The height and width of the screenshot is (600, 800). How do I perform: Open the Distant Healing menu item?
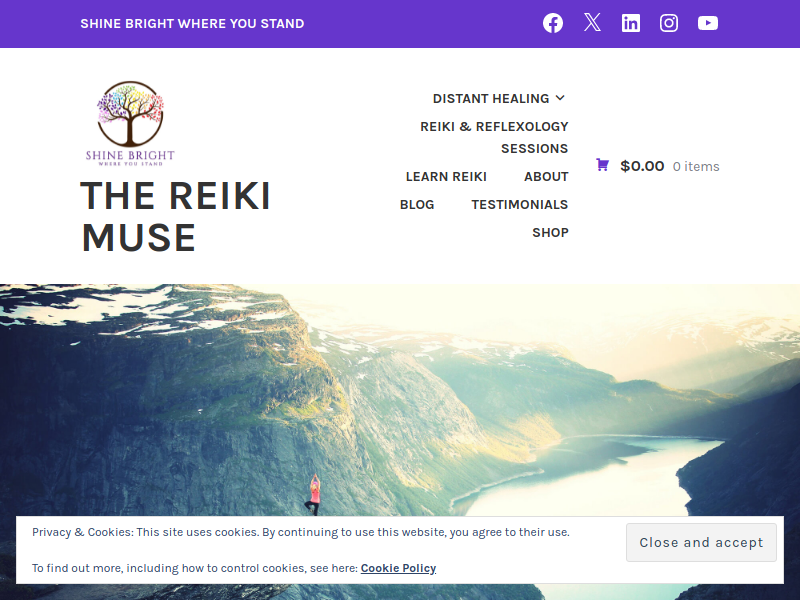point(491,98)
